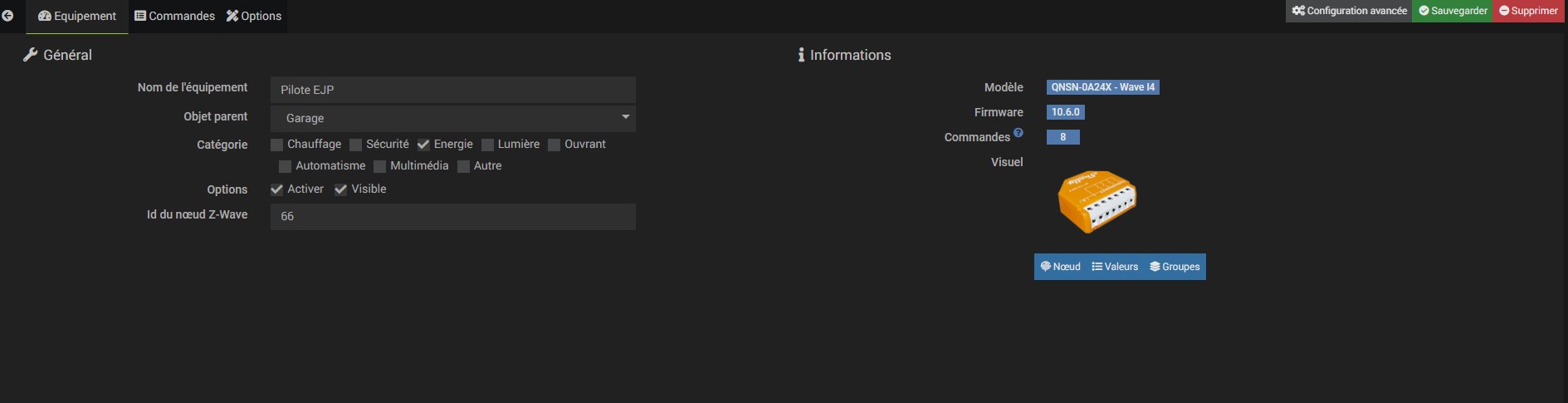
Task: Open Configuration avancée gears button
Action: pos(1349,11)
